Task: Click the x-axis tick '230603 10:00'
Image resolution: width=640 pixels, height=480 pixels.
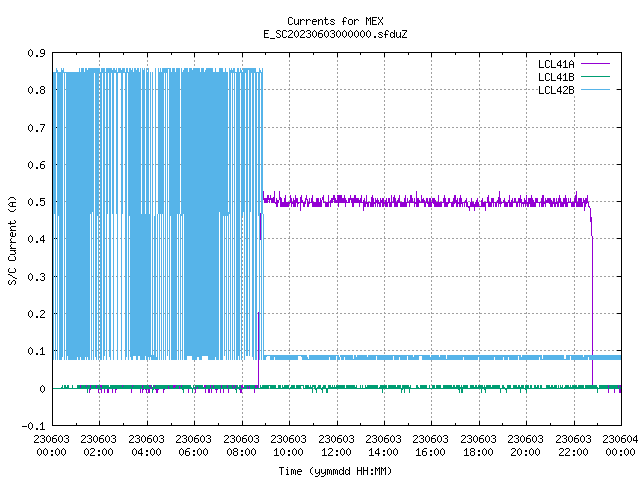Action: click(288, 445)
